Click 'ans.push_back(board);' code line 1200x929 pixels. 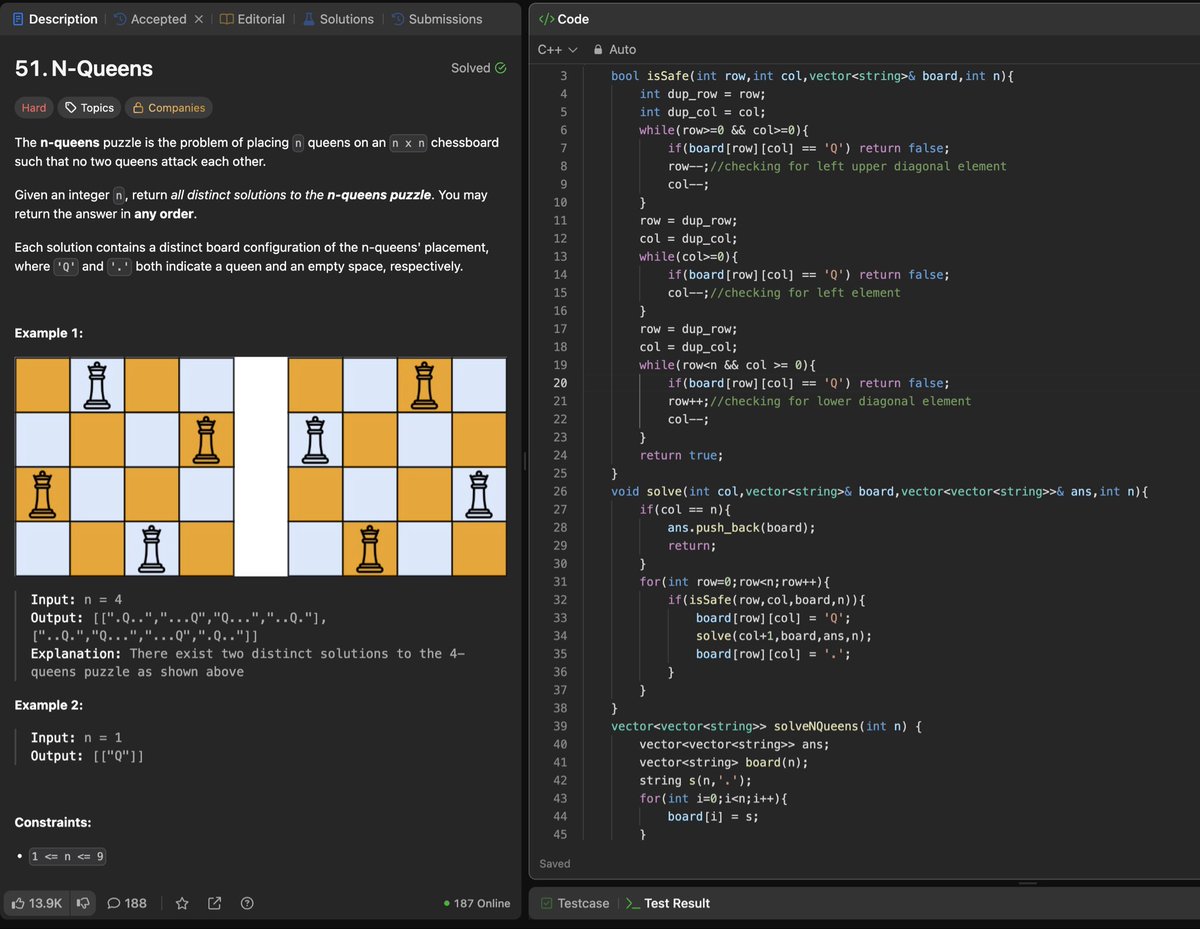pos(742,527)
